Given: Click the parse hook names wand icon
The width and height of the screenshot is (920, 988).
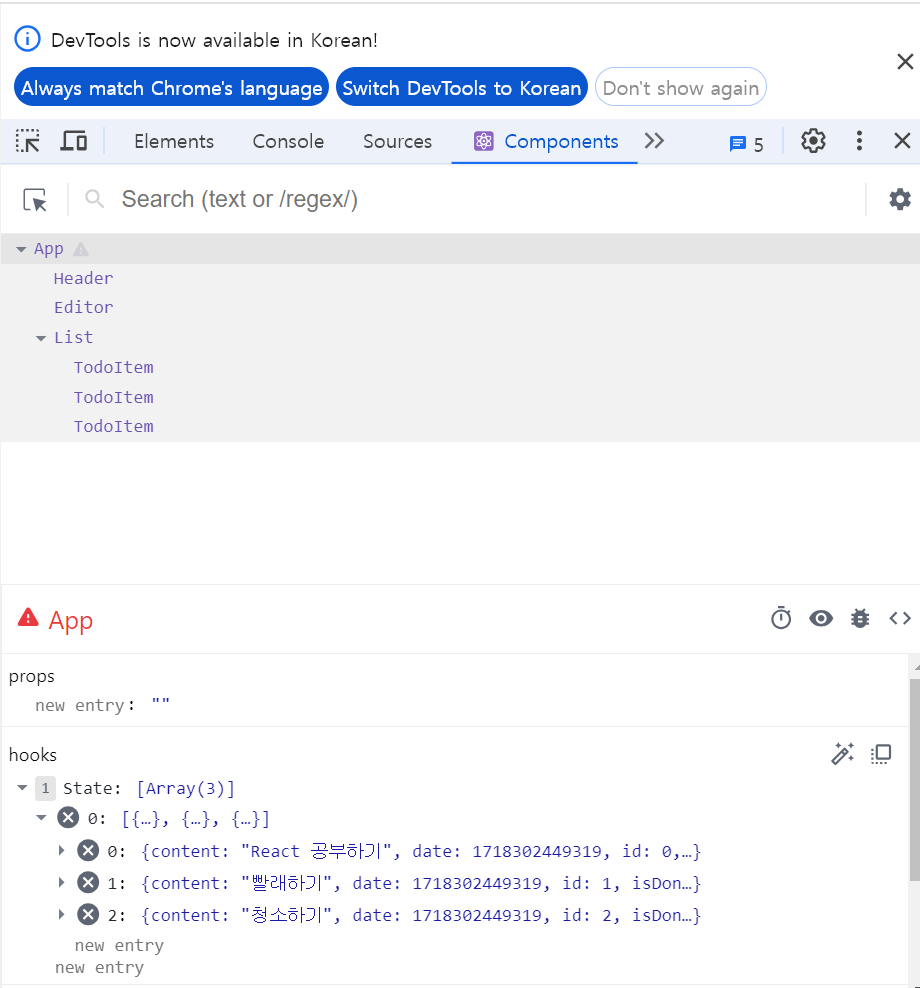Looking at the screenshot, I should click(842, 754).
